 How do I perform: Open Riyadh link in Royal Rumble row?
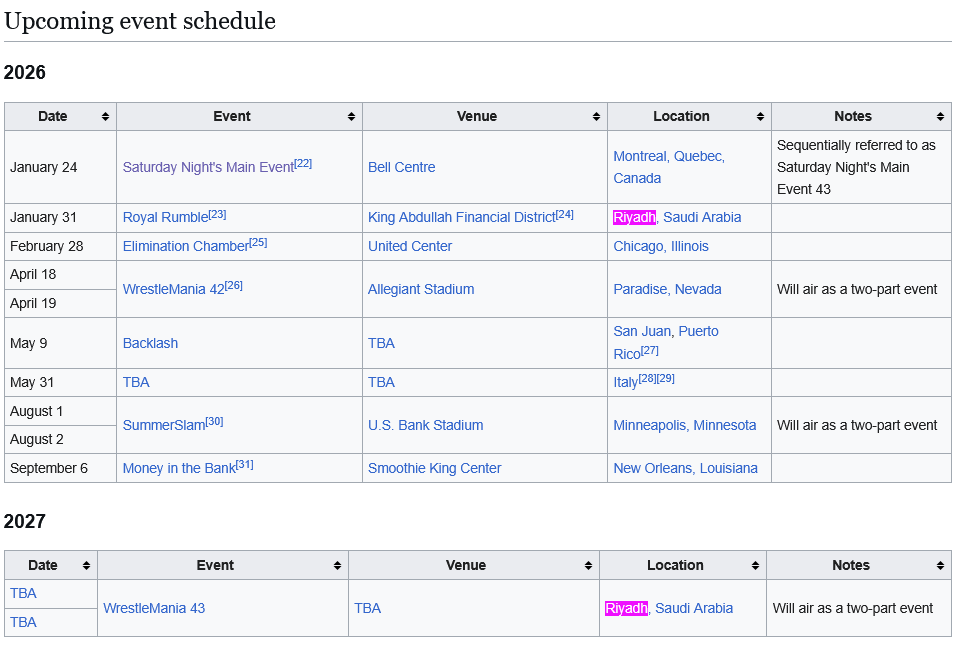coord(634,217)
